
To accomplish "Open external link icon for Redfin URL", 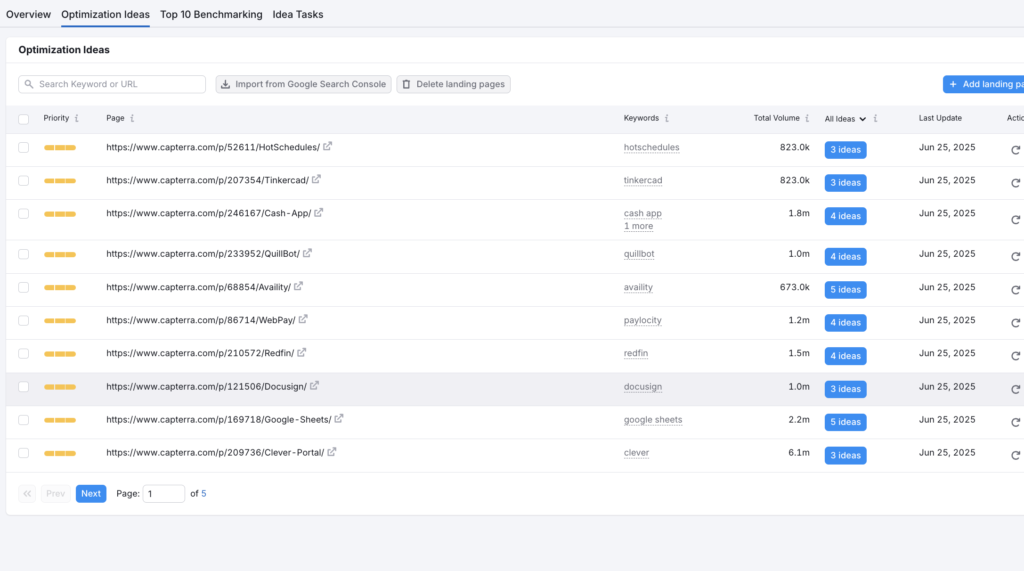I will point(302,353).
